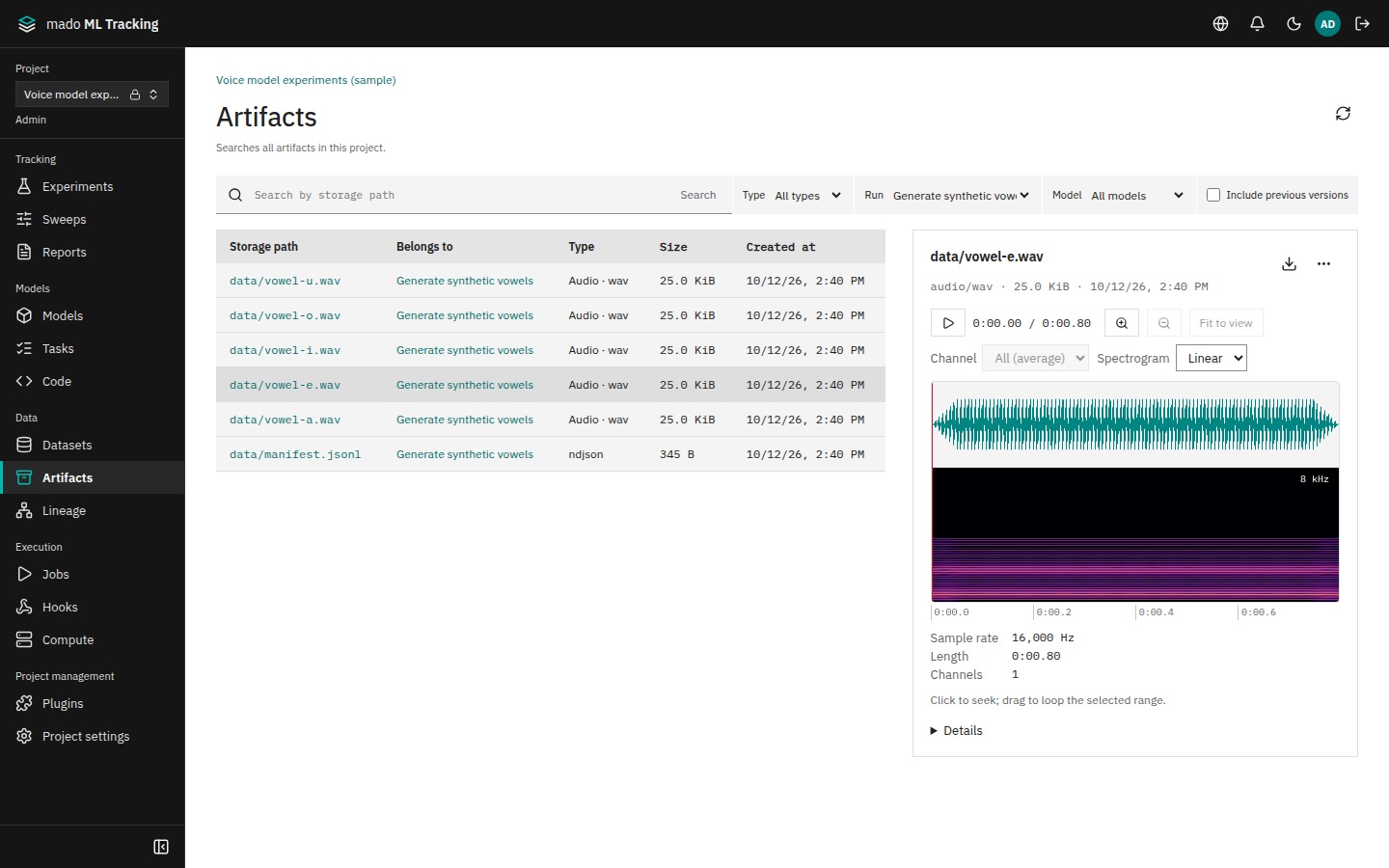
Task: Open the Tasks section
Action: (x=93, y=349)
